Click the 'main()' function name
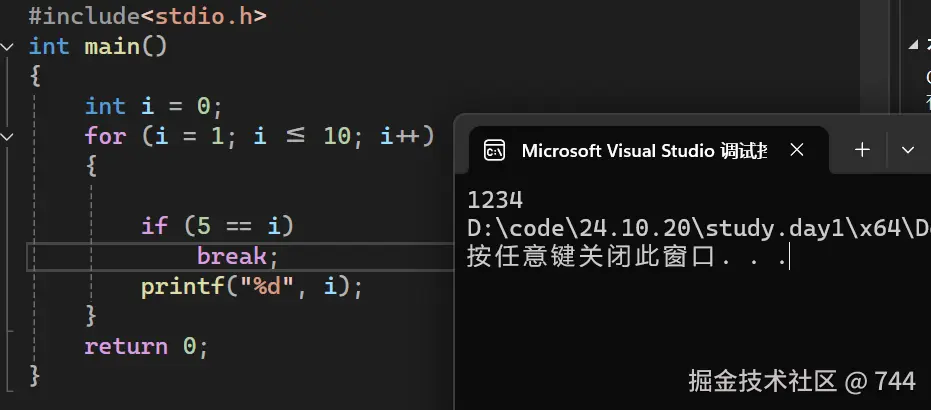 click(126, 46)
